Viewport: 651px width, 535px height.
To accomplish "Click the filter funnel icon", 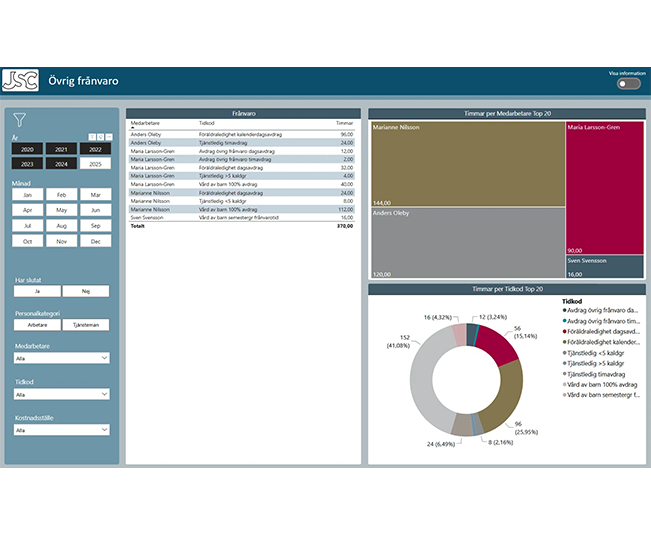I will click(x=20, y=120).
